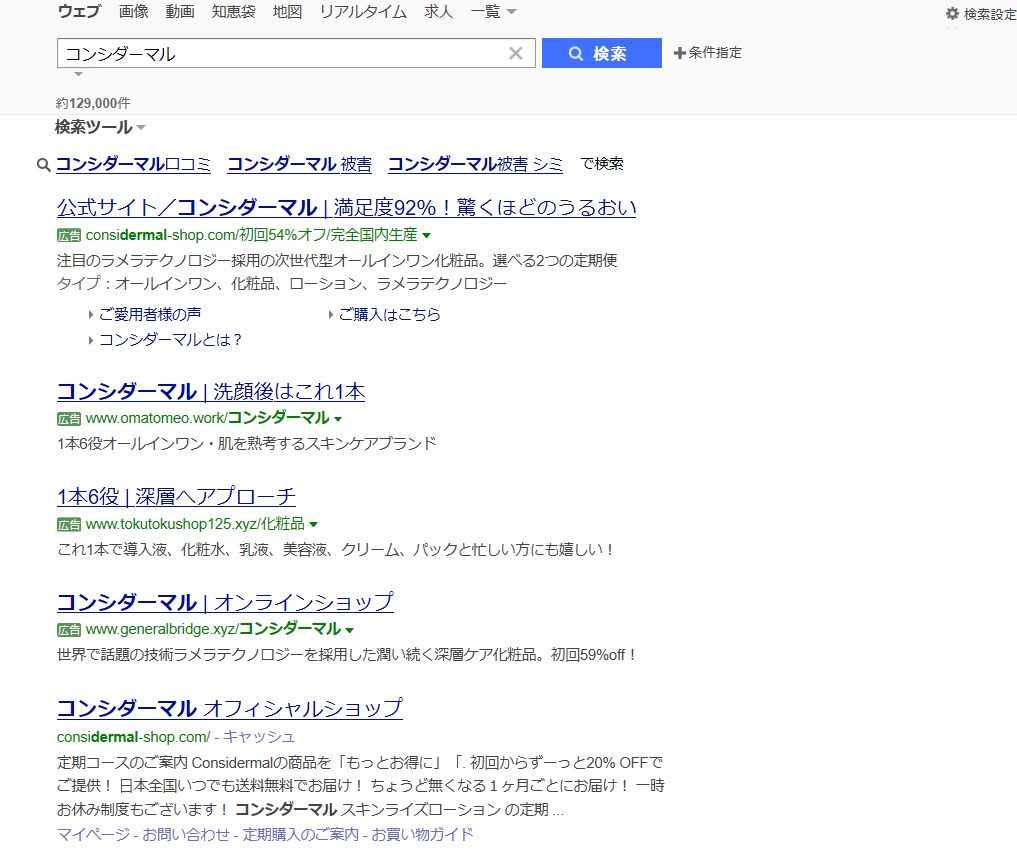Click the gear icon for 検索設定
The width and height of the screenshot is (1017, 853).
click(952, 14)
